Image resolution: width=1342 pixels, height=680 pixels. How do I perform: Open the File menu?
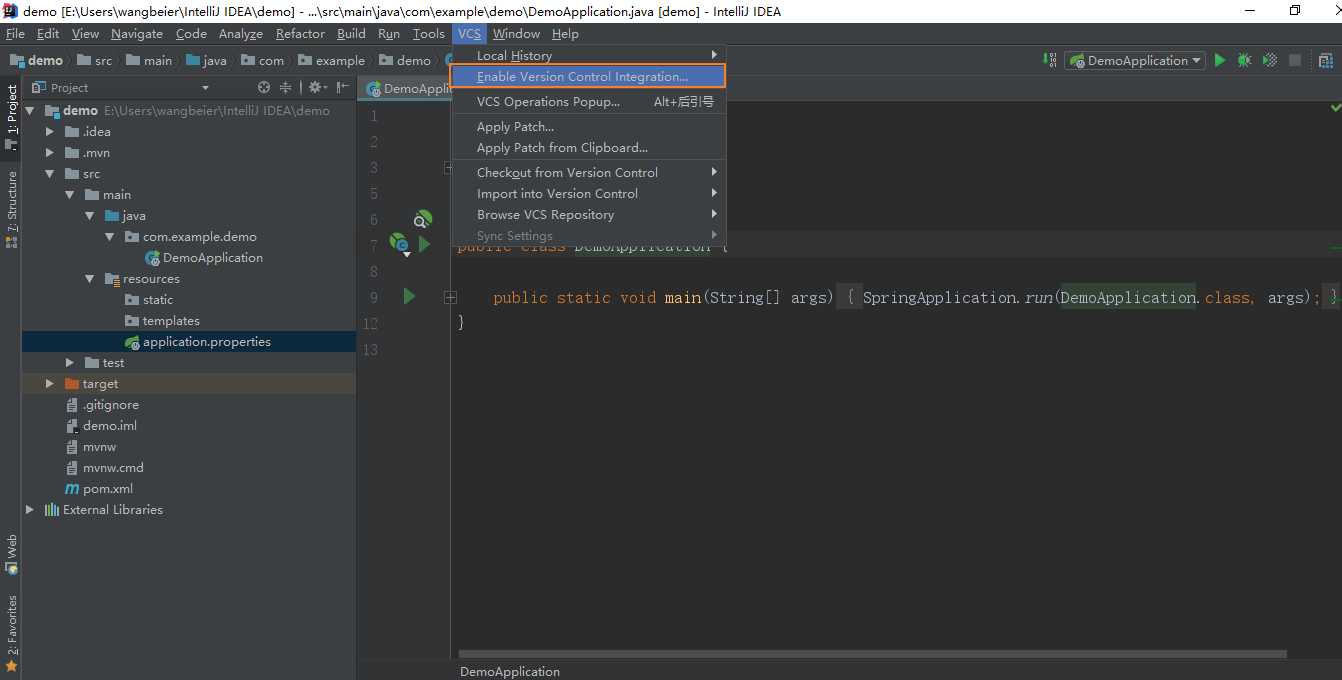tap(15, 34)
